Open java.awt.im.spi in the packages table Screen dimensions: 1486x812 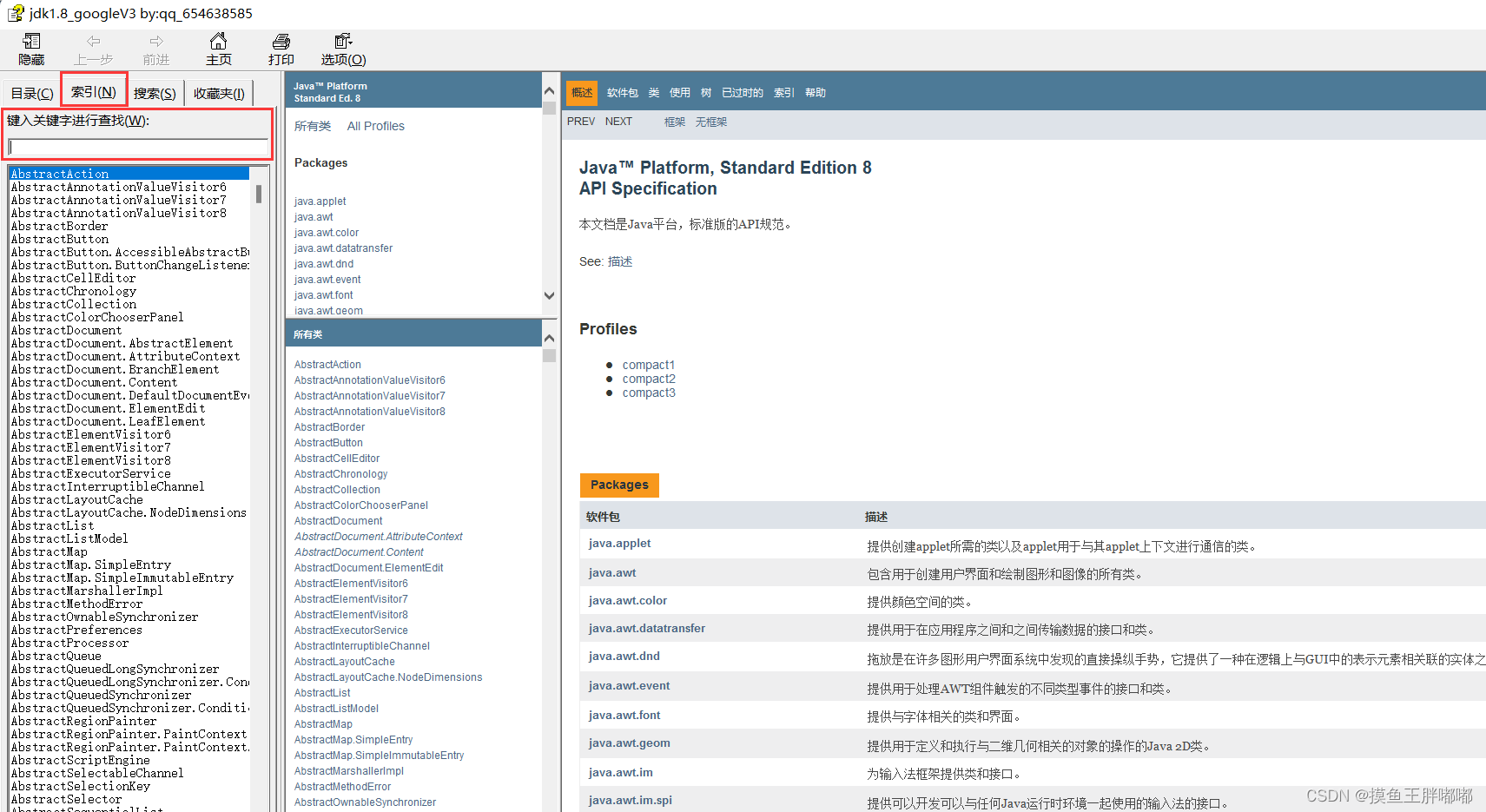click(630, 801)
